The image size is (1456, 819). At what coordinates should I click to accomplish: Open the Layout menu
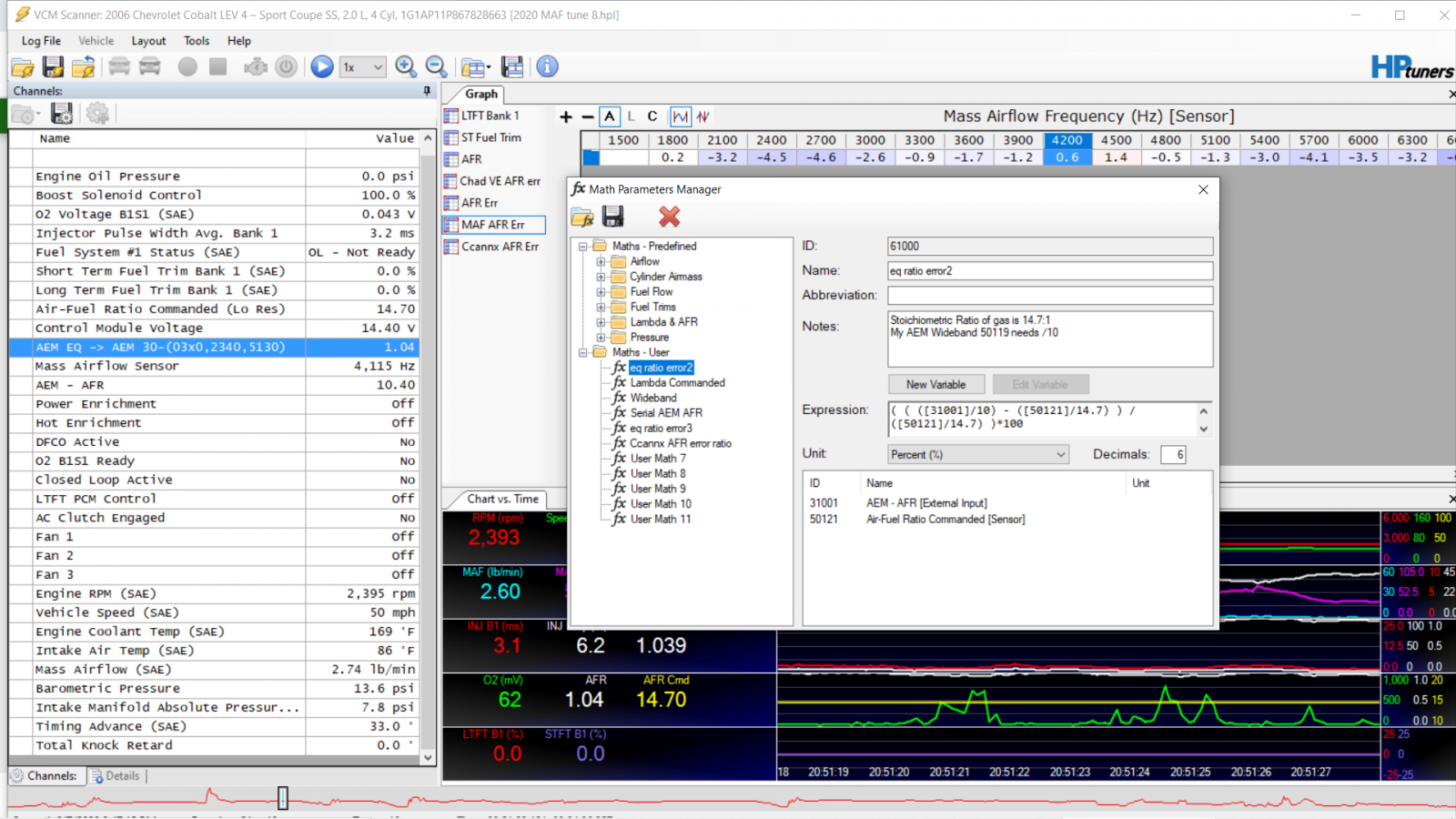[x=148, y=41]
